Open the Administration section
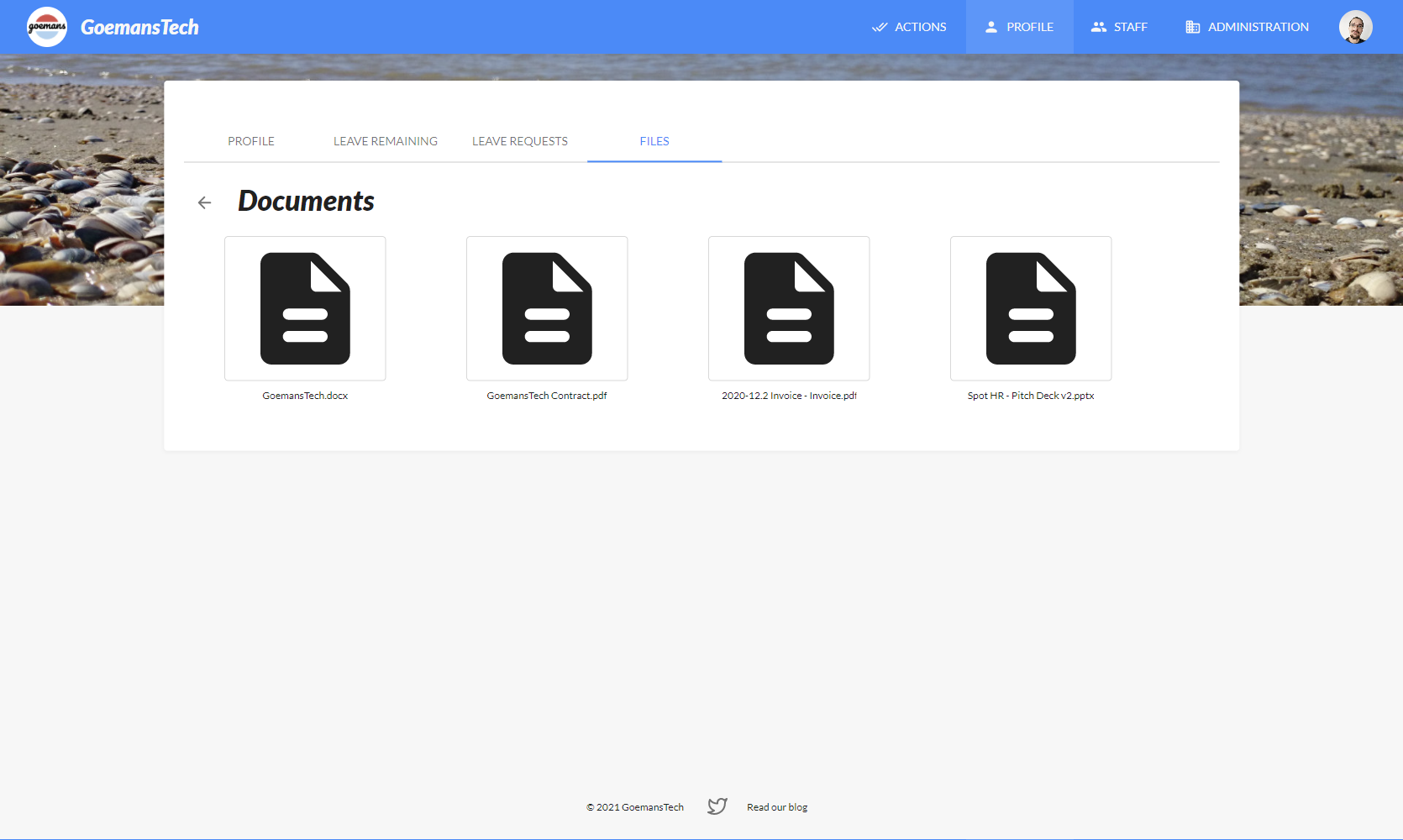Screen dimensions: 1403x840 (x=1247, y=27)
